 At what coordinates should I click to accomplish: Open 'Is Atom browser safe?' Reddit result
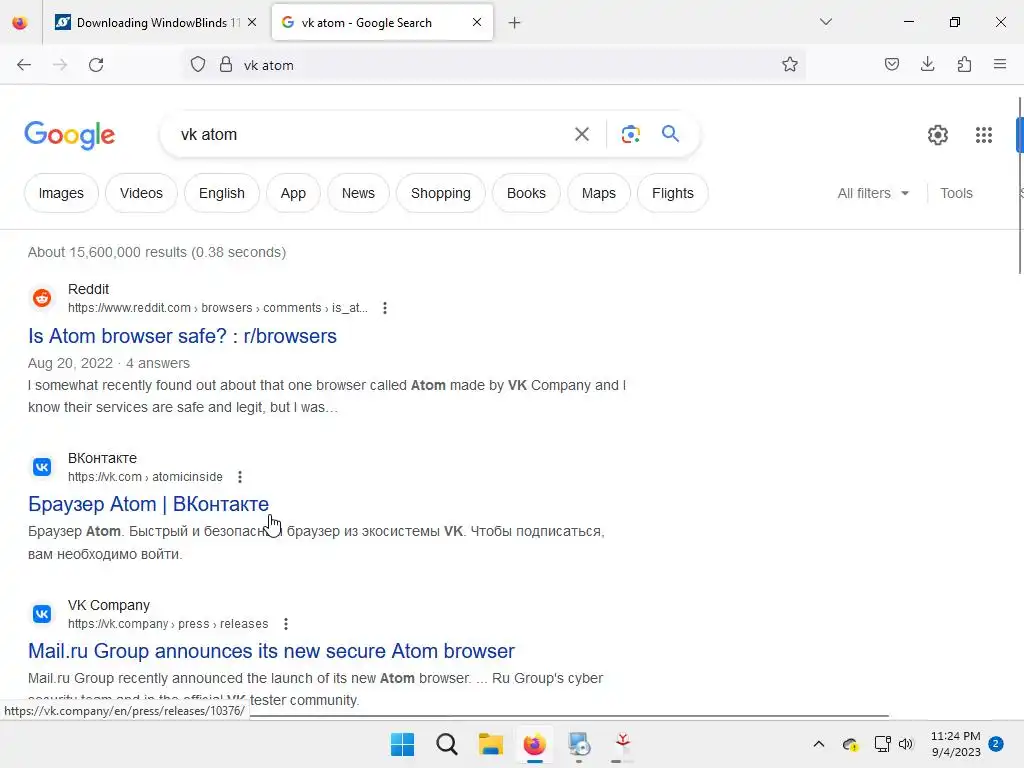(x=182, y=336)
